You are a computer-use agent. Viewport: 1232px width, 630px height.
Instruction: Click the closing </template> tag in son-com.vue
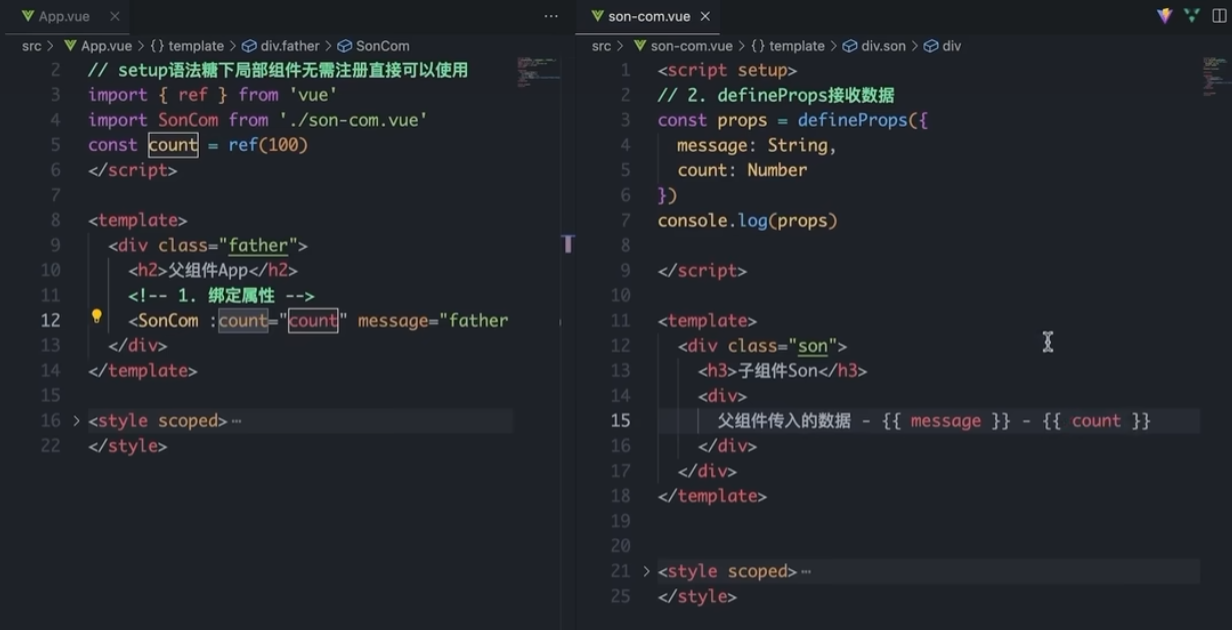tap(712, 496)
